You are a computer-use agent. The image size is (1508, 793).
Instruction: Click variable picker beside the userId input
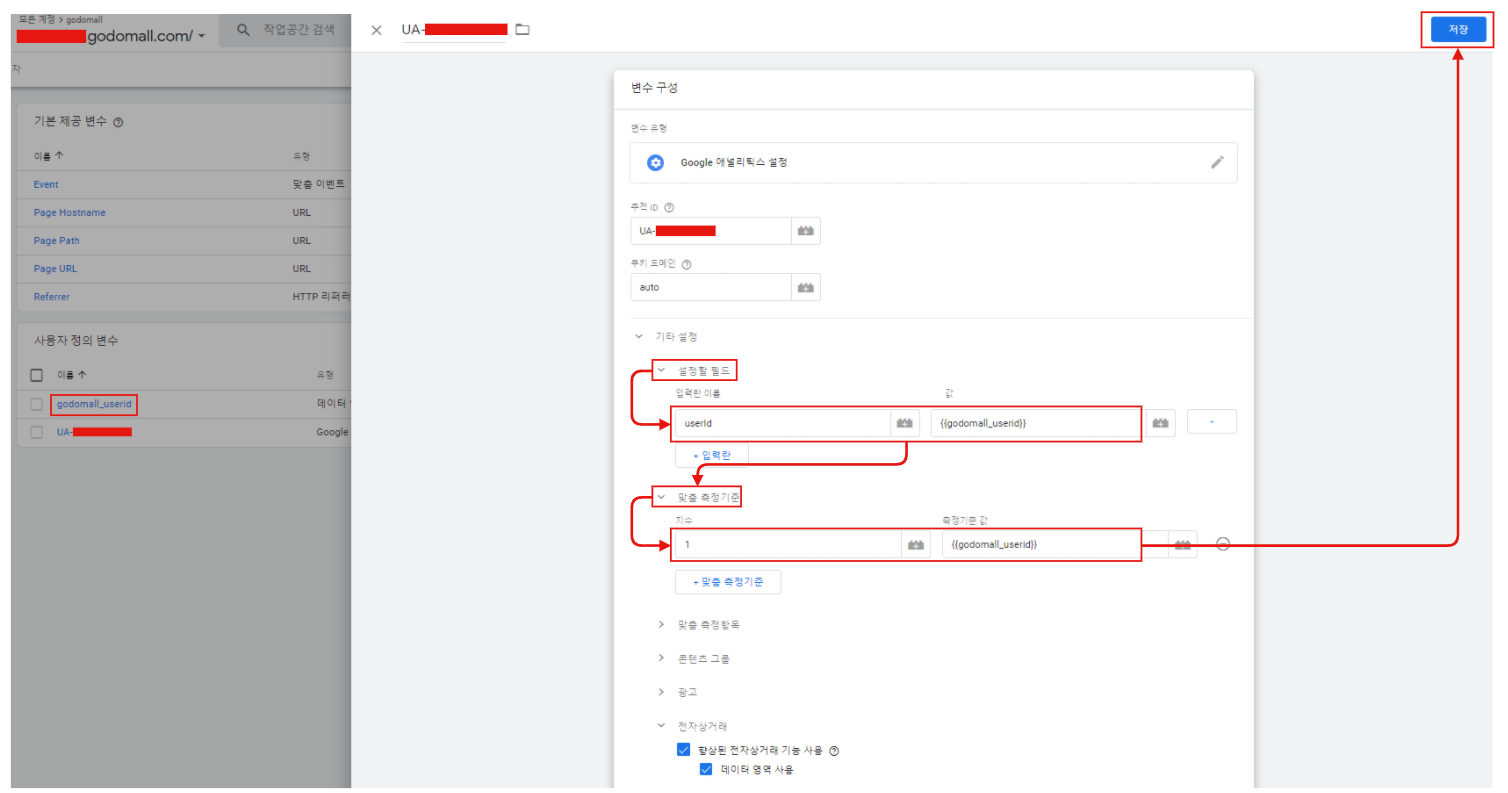[x=905, y=423]
